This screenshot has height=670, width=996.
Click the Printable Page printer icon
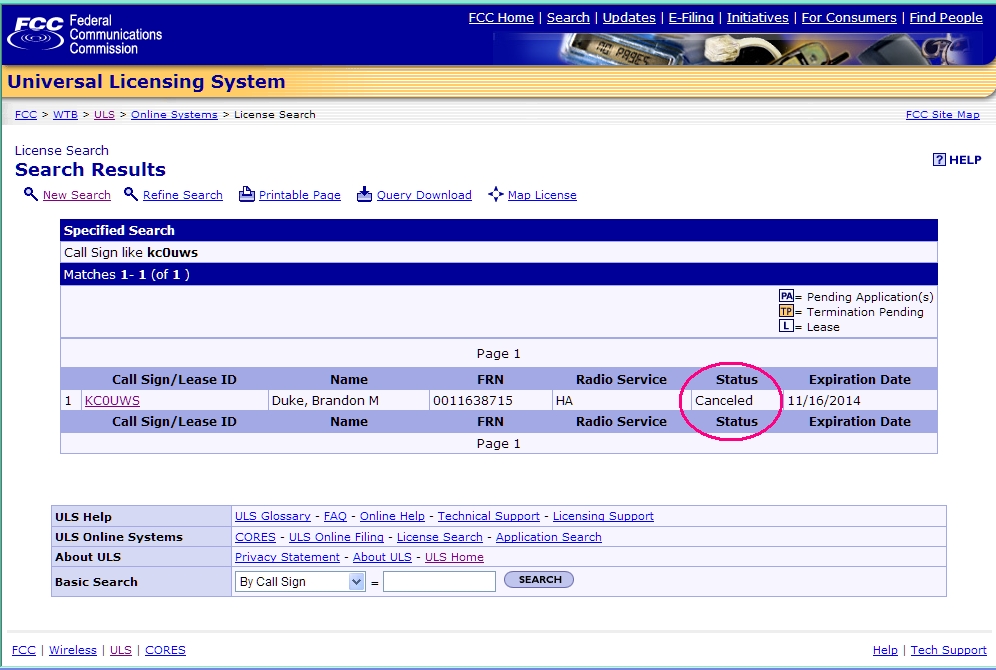246,194
